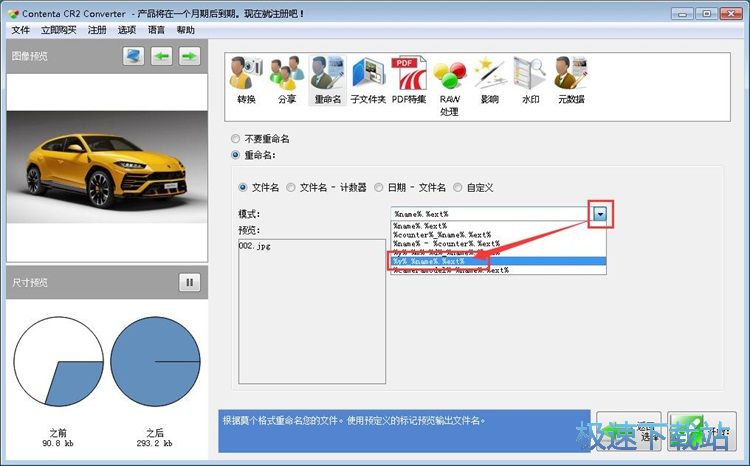The height and width of the screenshot is (466, 750).
Task: Open the 文件 menu
Action: point(21,30)
